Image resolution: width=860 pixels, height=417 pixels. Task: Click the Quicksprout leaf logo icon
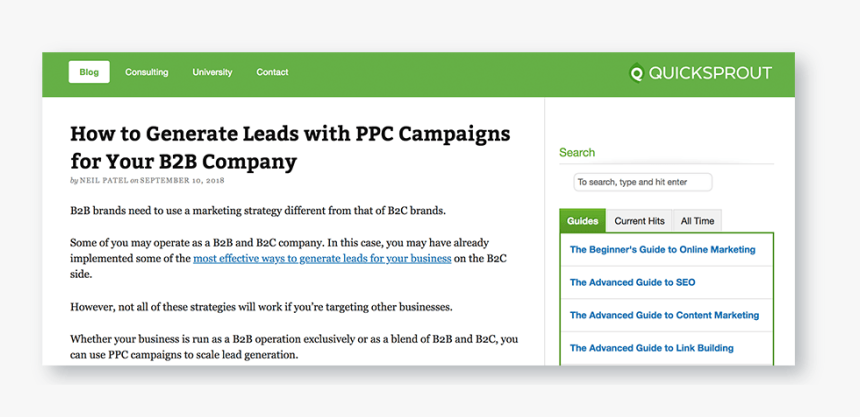click(x=636, y=73)
